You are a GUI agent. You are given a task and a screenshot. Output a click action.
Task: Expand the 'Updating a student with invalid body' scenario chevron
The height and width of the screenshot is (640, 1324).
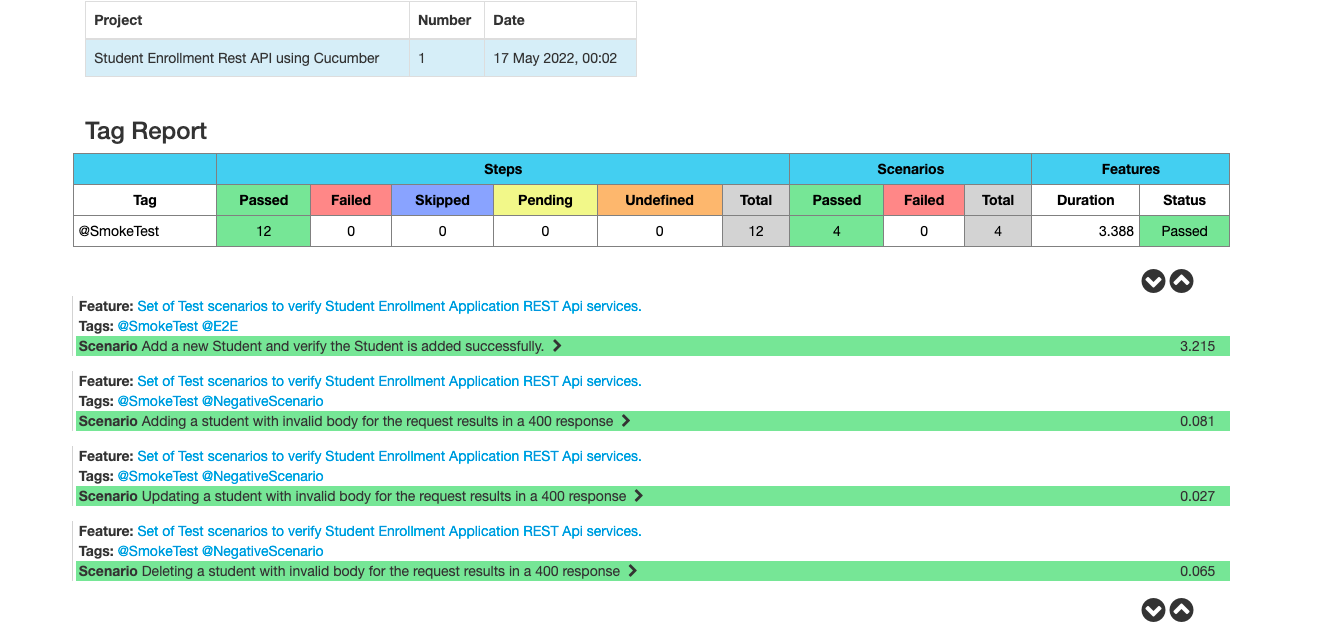pos(639,496)
